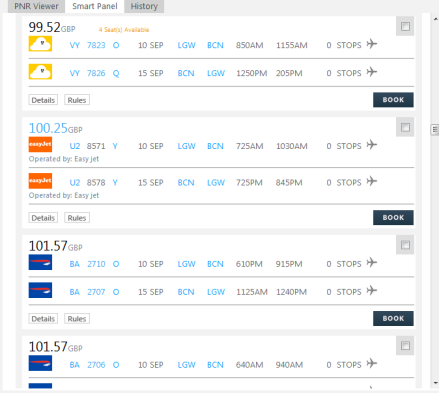This screenshot has height=393, width=439.
Task: Click the easyJet logo for flight U2 8571
Action: 40,144
